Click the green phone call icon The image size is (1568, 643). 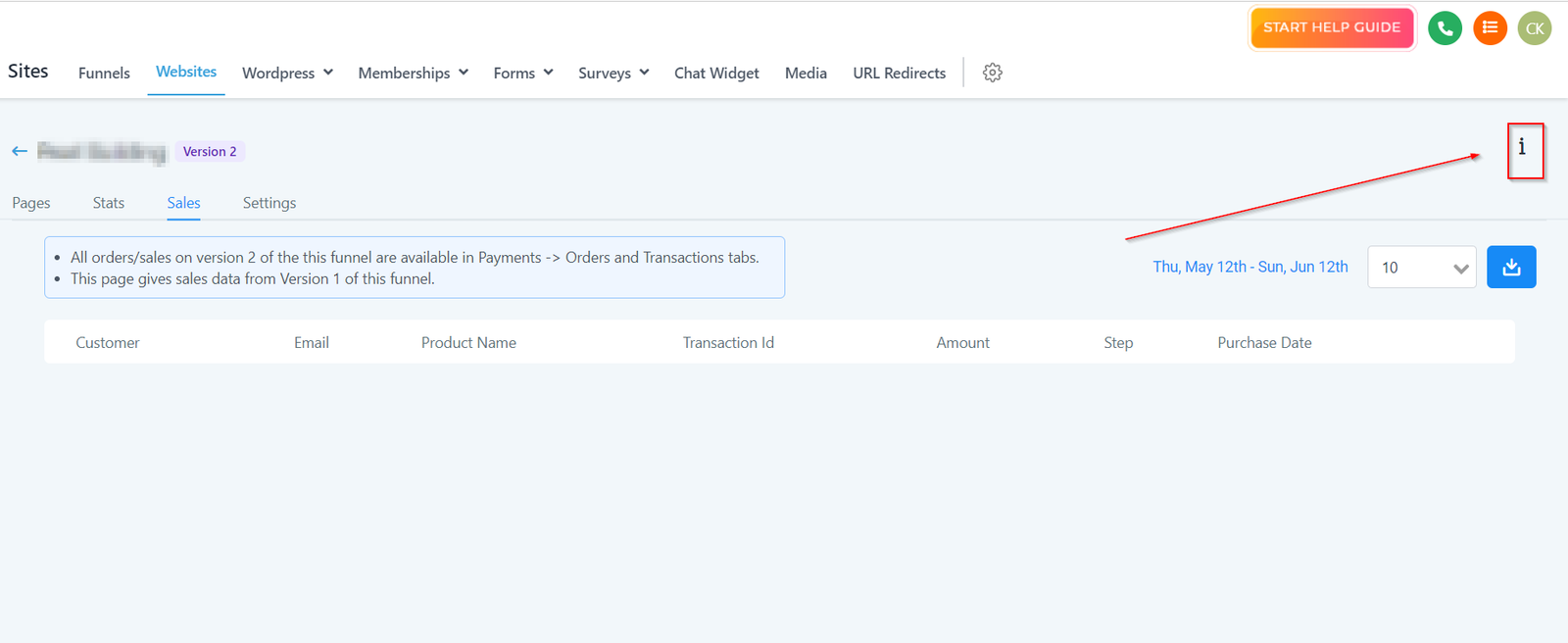pos(1445,28)
